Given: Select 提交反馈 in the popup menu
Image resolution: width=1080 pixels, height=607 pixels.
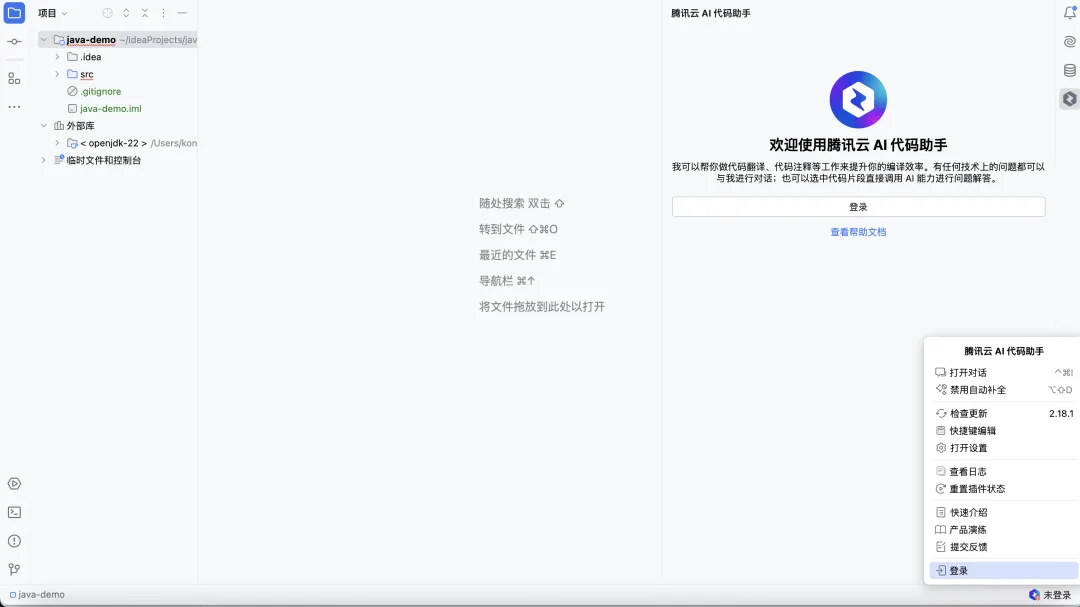Looking at the screenshot, I should 1004,547.
